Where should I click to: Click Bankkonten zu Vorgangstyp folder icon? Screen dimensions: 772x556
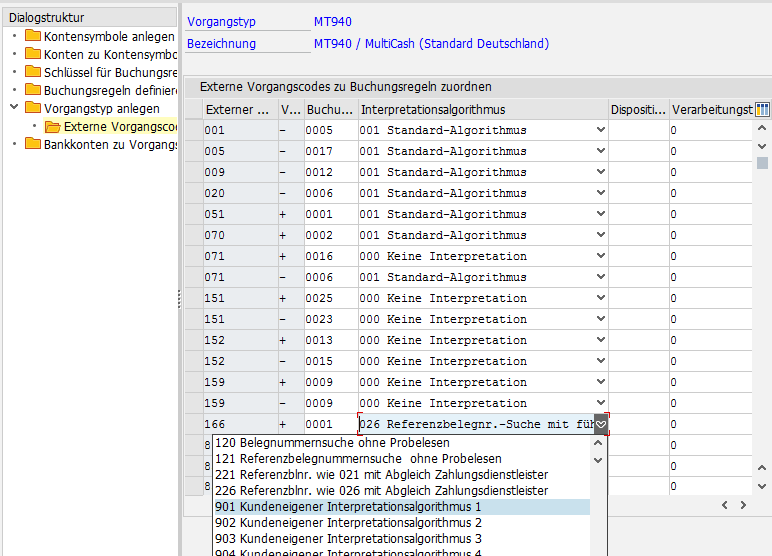tap(33, 144)
